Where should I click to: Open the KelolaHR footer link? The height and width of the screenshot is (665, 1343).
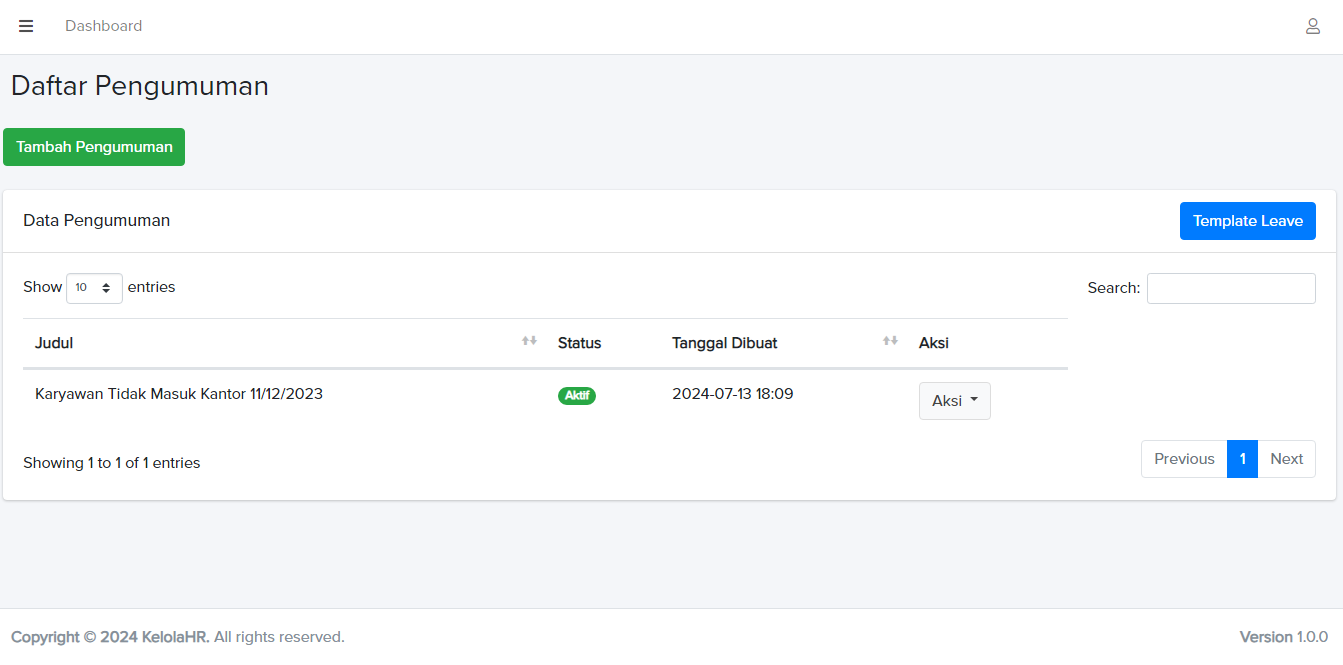(174, 637)
